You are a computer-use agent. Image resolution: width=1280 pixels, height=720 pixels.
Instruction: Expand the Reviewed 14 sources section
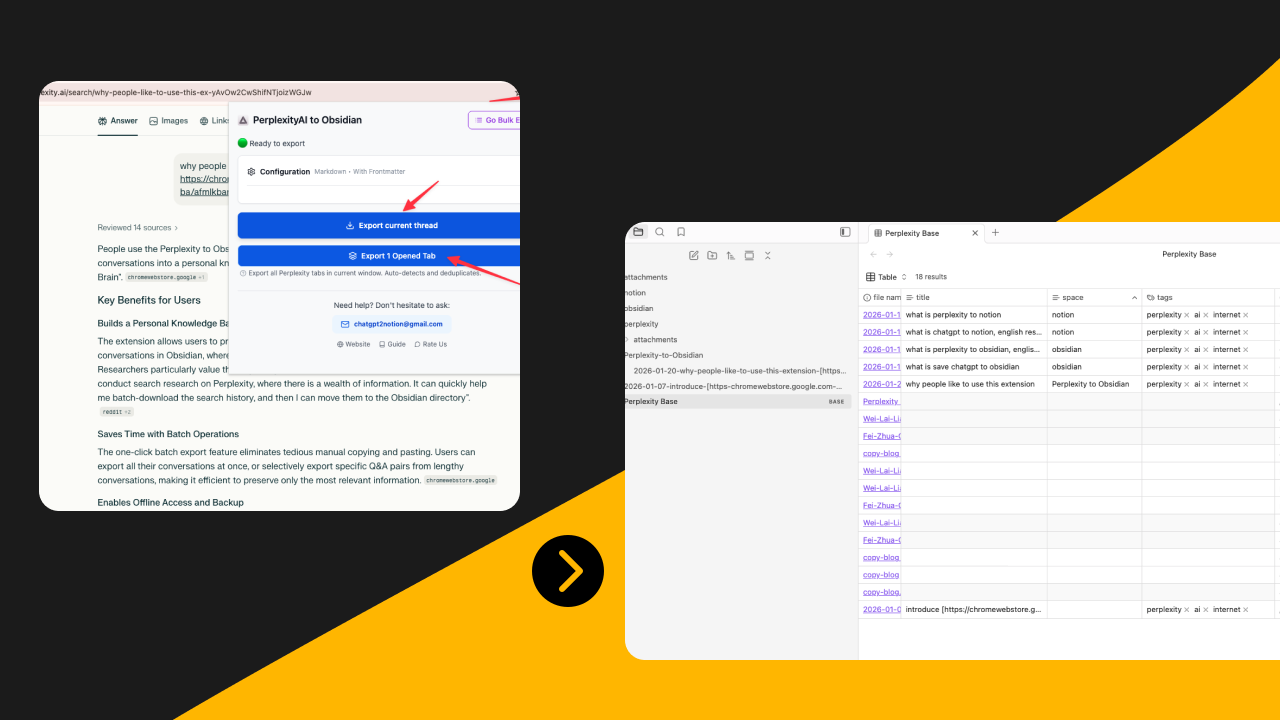pyautogui.click(x=137, y=227)
